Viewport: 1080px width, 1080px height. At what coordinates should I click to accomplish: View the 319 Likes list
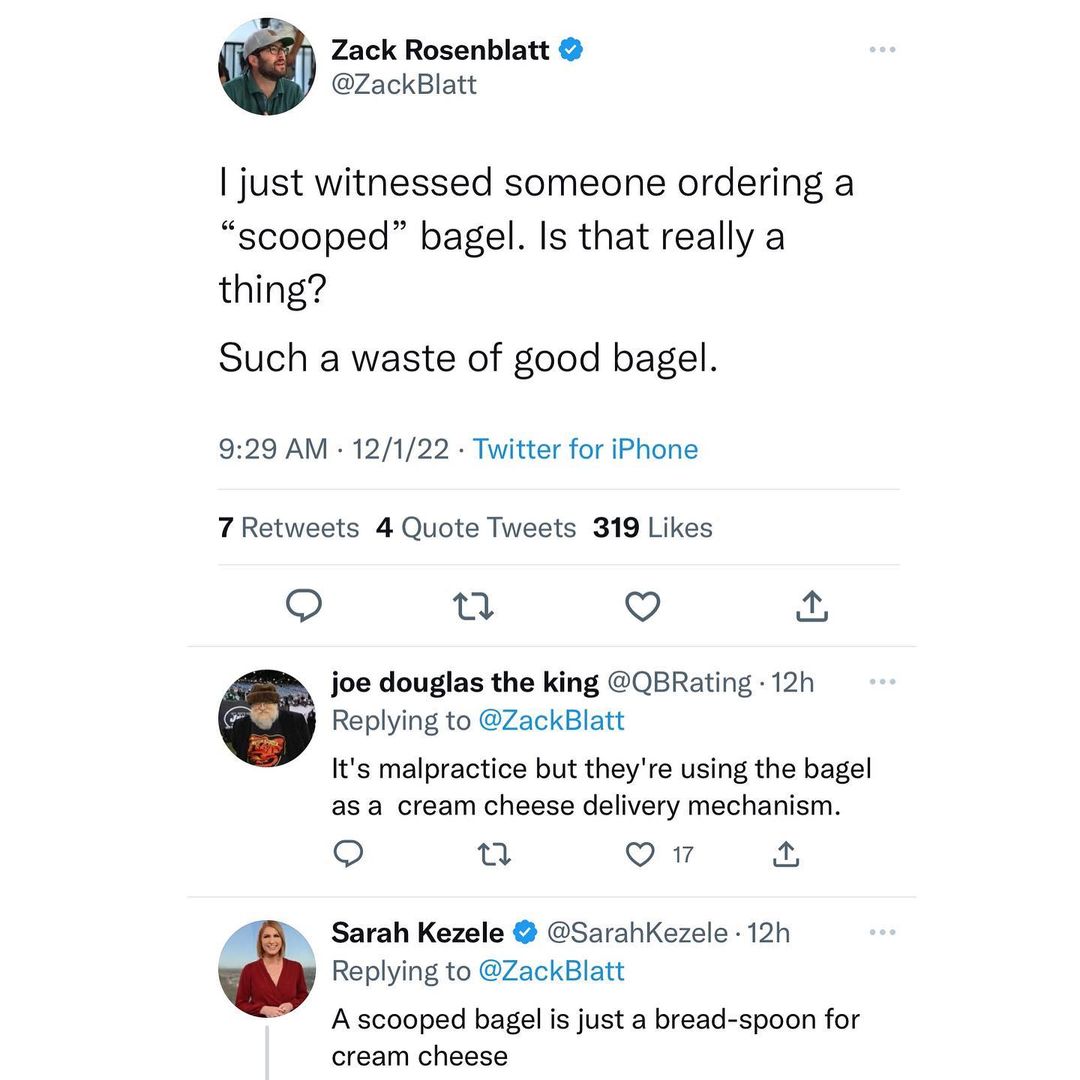[x=652, y=527]
